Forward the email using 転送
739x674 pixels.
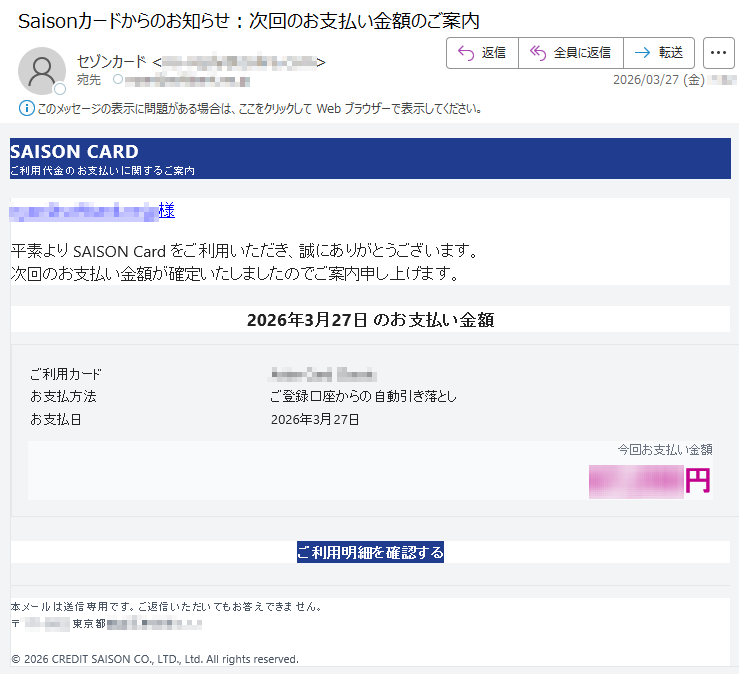658,53
